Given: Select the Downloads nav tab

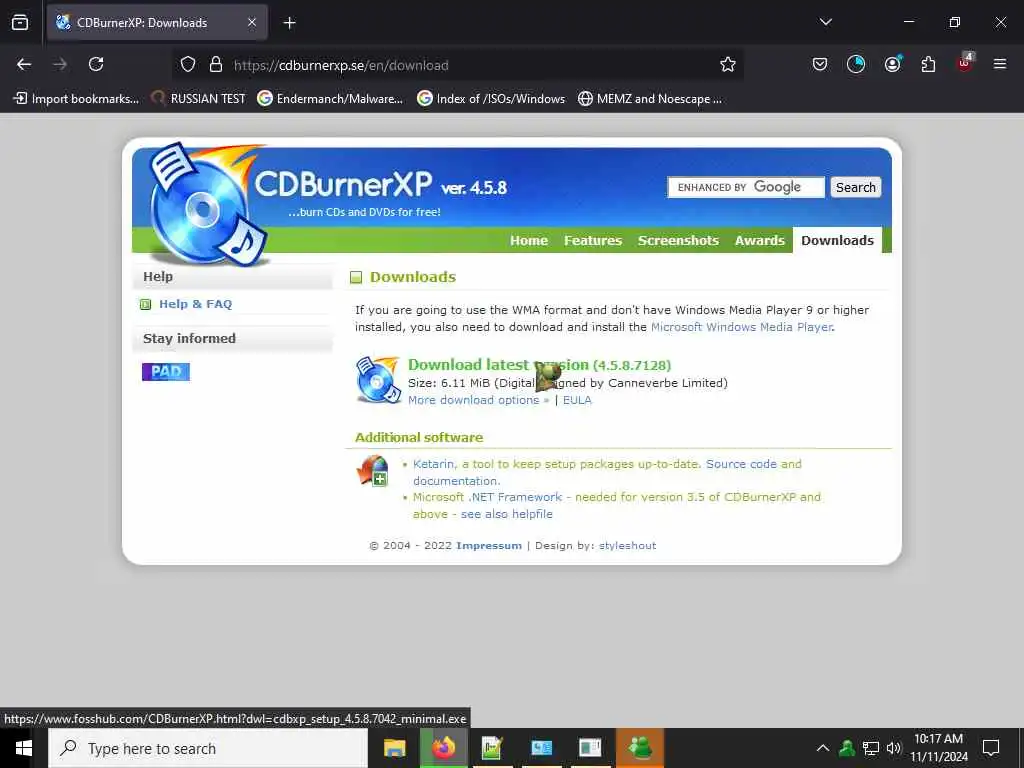Looking at the screenshot, I should 837,240.
